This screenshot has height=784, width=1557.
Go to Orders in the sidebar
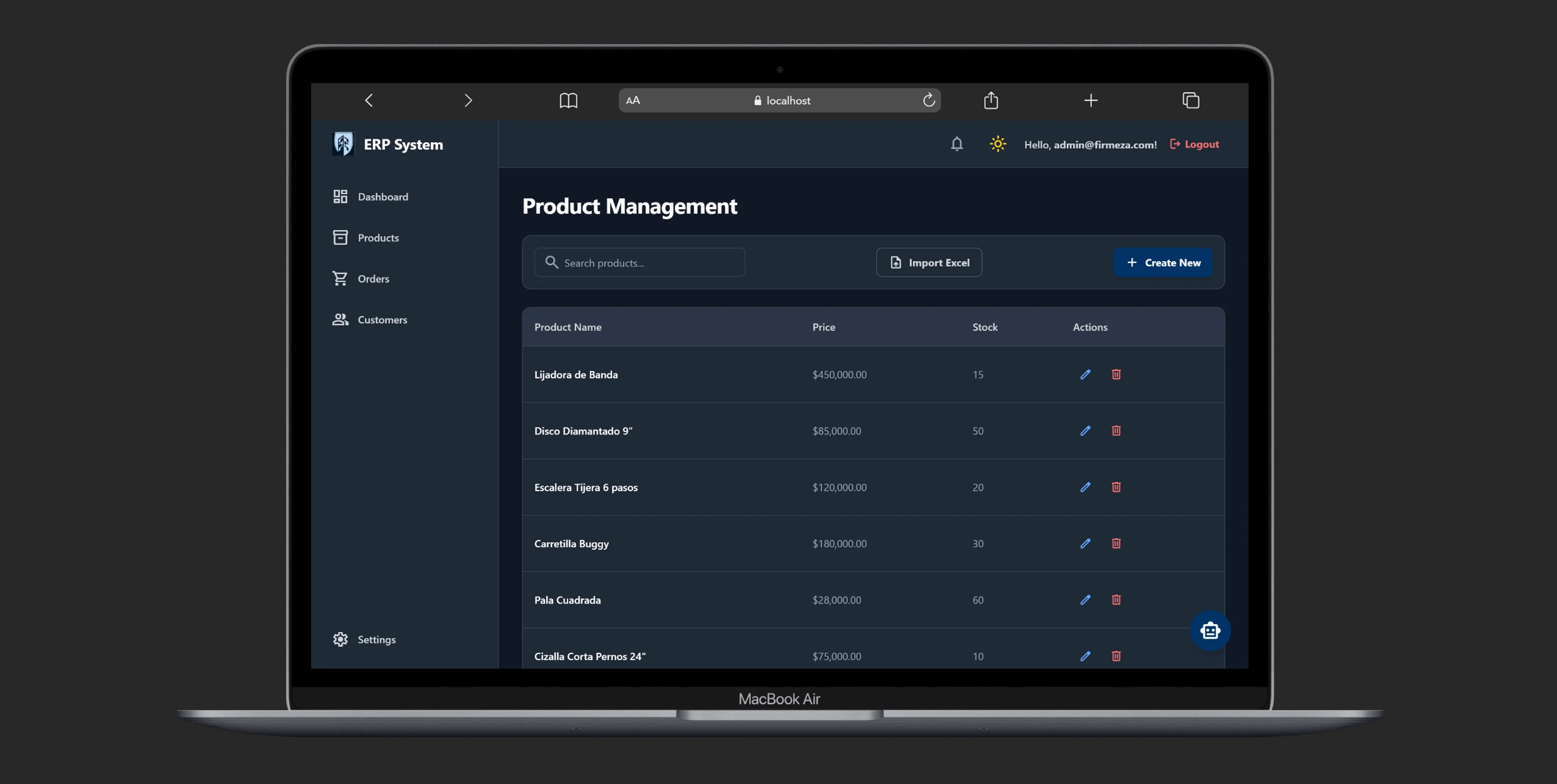point(373,279)
